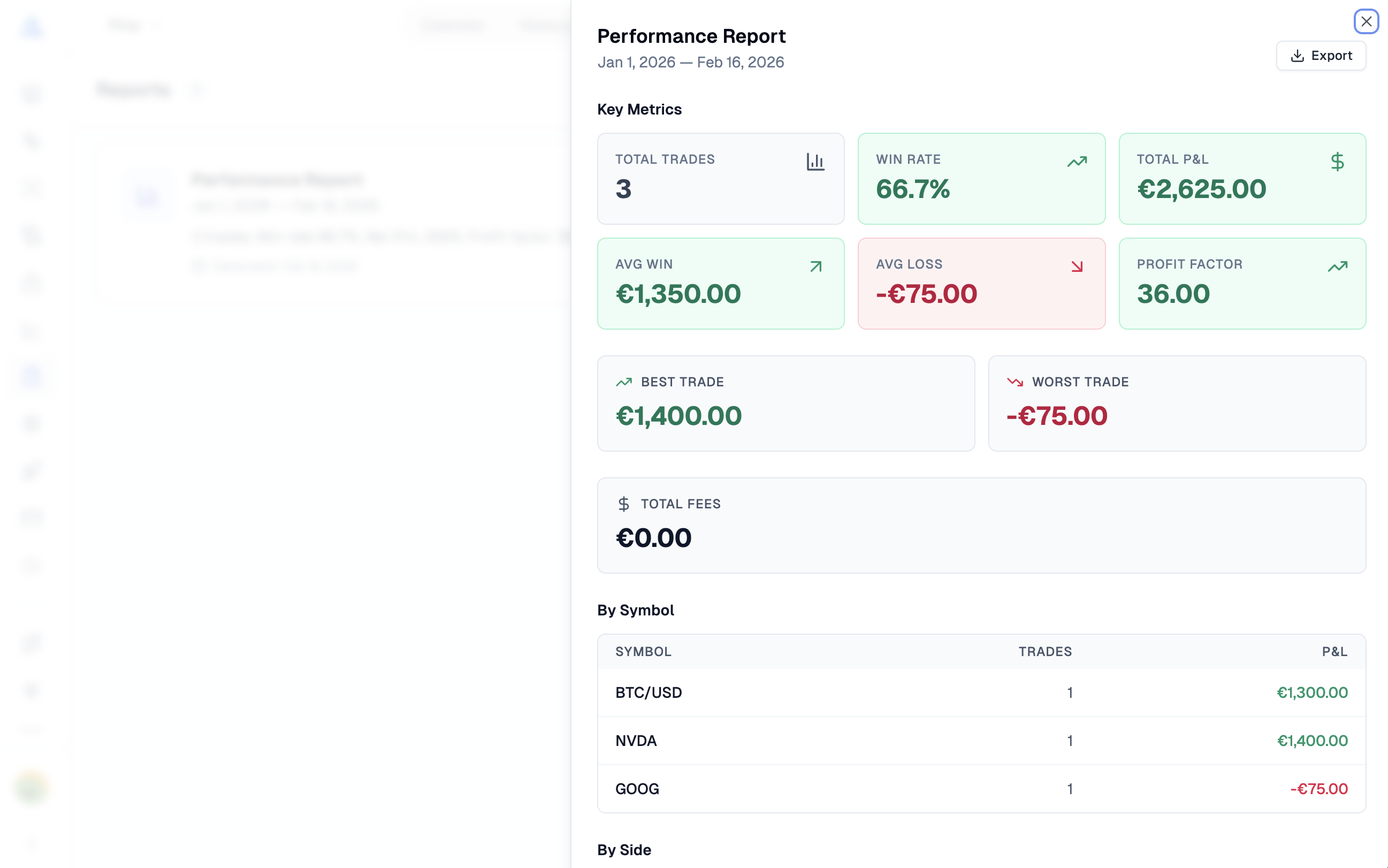Click the upward trend icon on Win Rate card
The width and height of the screenshot is (1388, 868).
click(x=1077, y=161)
